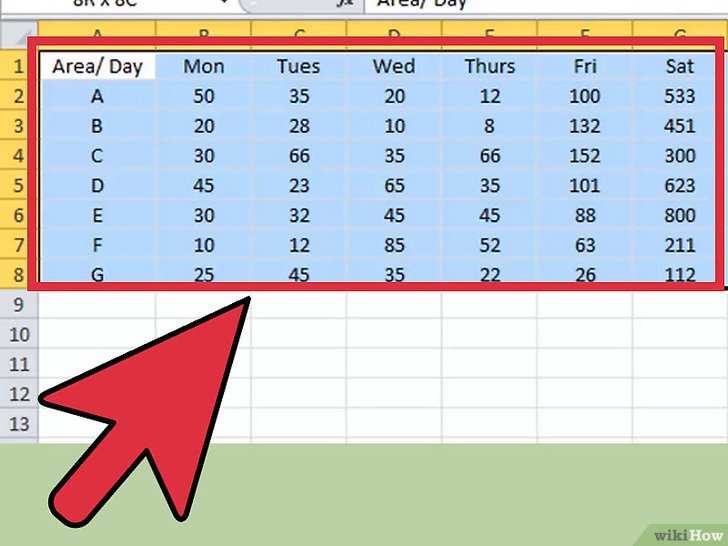The width and height of the screenshot is (728, 546).
Task: Select the cell containing 152
Action: 585,155
